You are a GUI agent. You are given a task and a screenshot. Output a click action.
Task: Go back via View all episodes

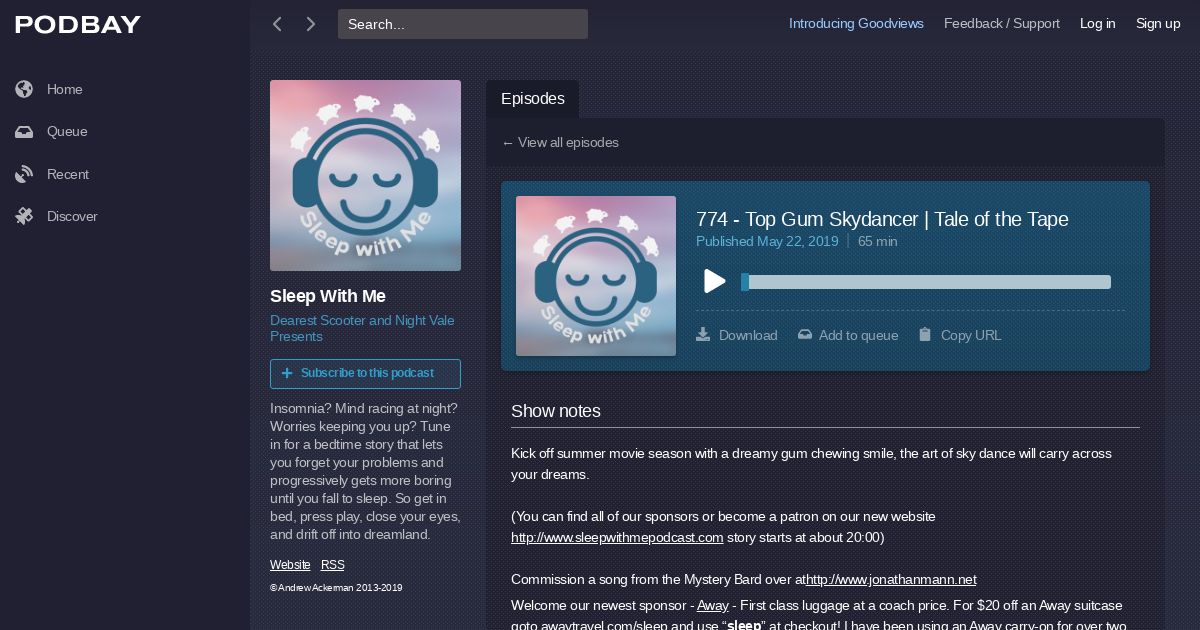pyautogui.click(x=560, y=143)
